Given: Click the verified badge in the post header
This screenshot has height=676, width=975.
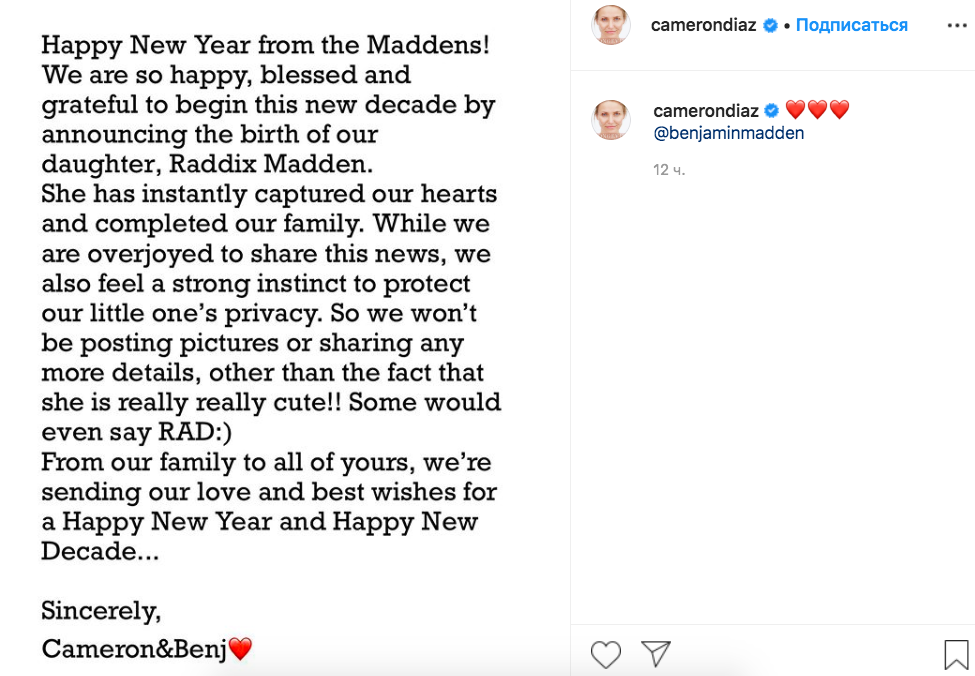Looking at the screenshot, I should point(770,25).
